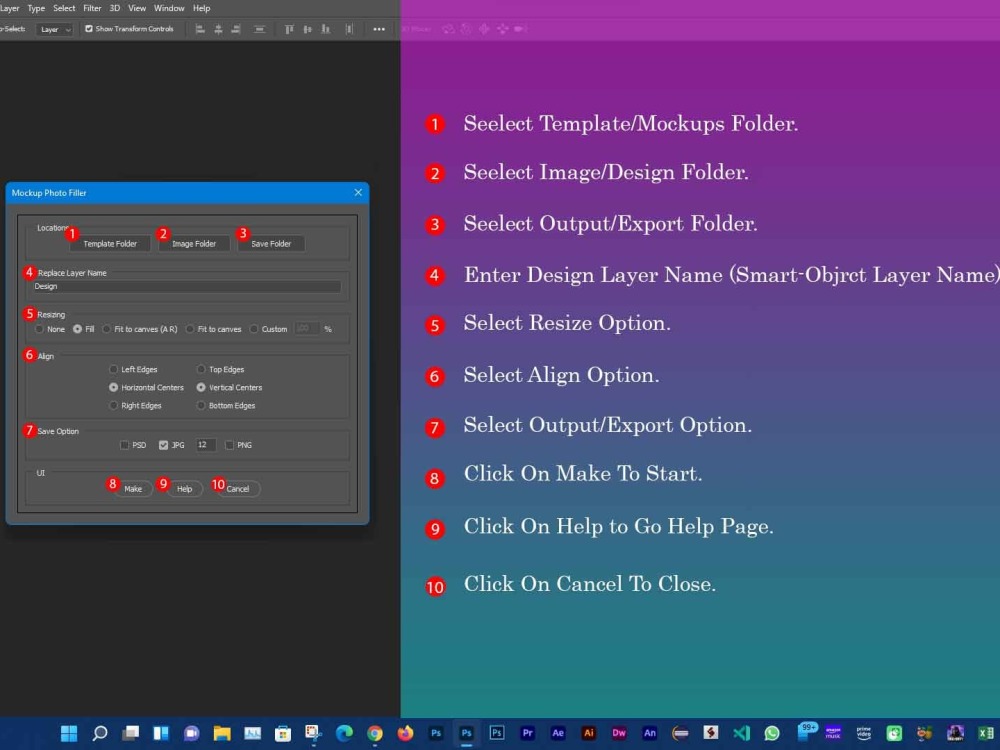Image resolution: width=1000 pixels, height=750 pixels.
Task: Open the View menu
Action: tap(137, 8)
